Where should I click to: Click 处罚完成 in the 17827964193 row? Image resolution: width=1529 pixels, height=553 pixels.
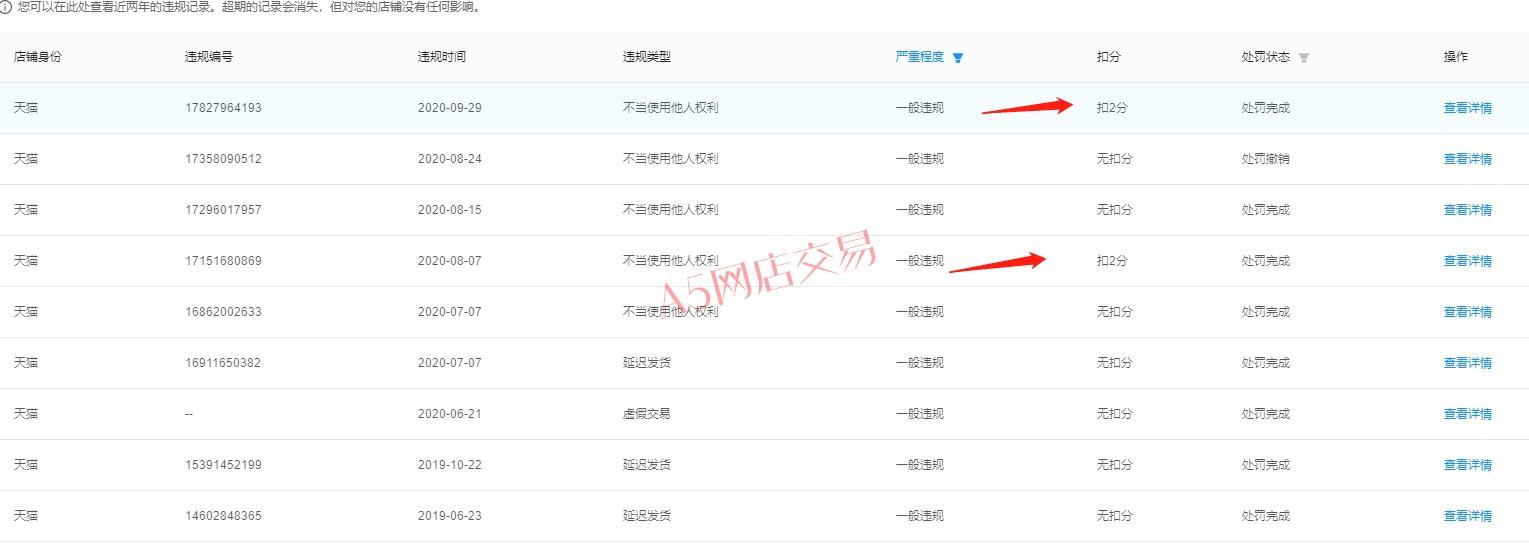coord(1265,108)
